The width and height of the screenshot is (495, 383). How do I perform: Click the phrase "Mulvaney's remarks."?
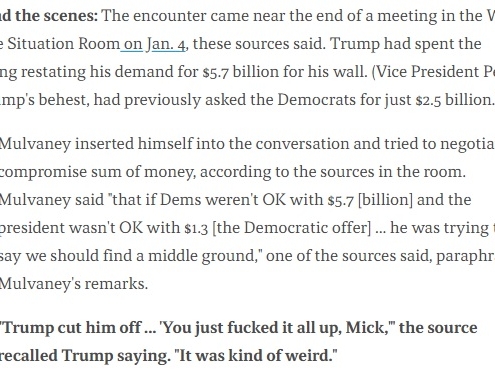74,284
